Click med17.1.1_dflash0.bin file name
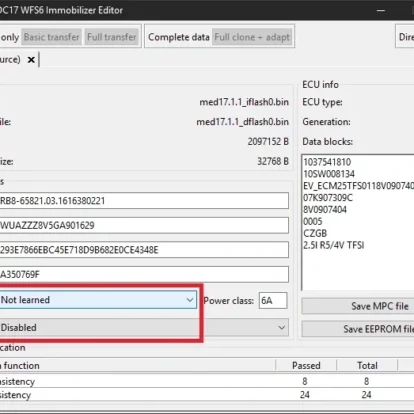This screenshot has height=414, width=414. tap(243, 122)
